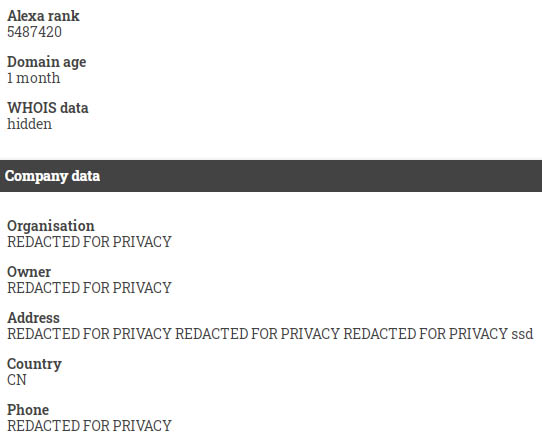Click the Owner label
The width and height of the screenshot is (542, 440).
29,272
